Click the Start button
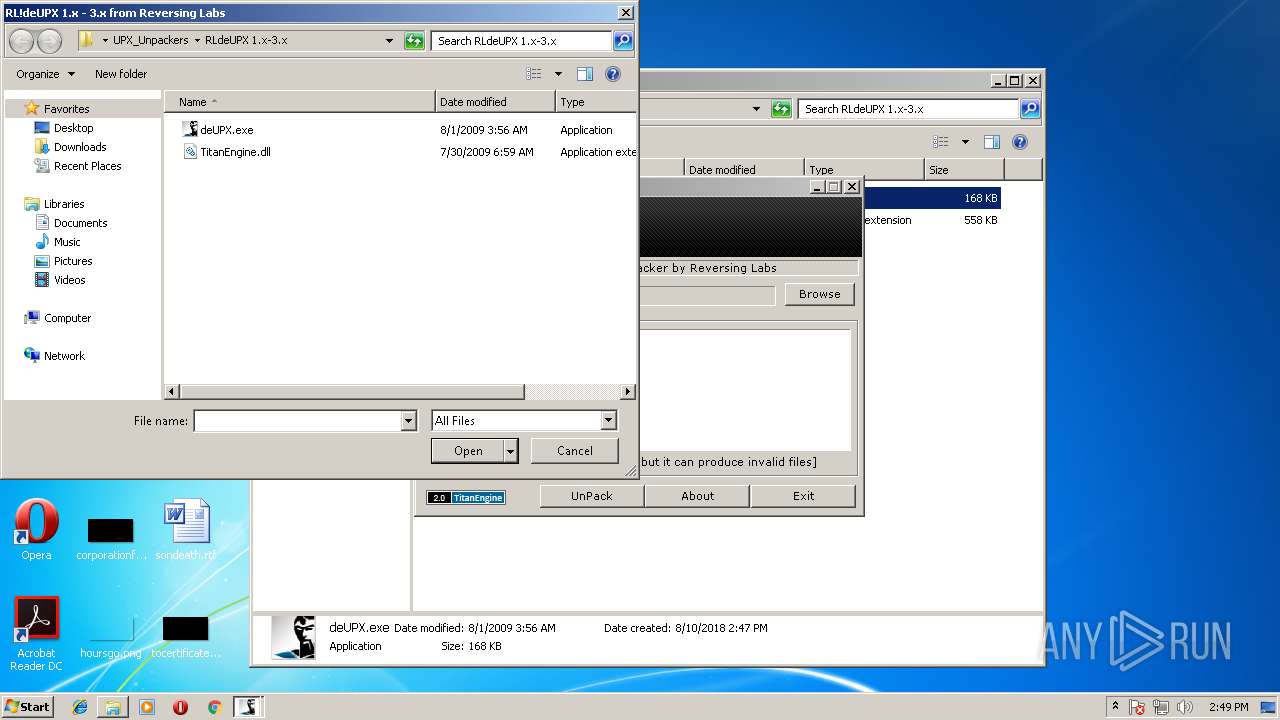The image size is (1280, 720). pos(27,707)
